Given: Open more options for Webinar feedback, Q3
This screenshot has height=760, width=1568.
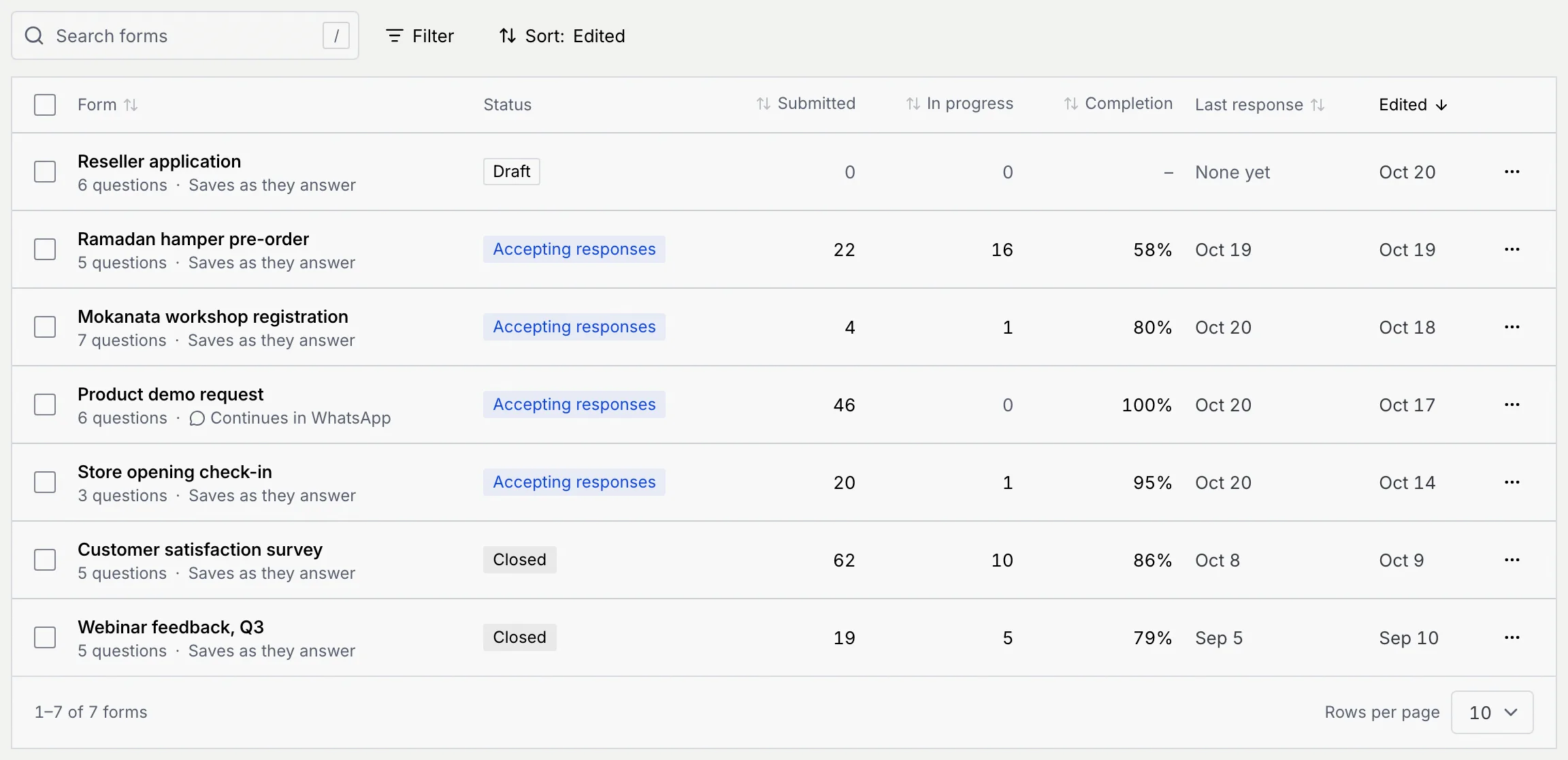Looking at the screenshot, I should pos(1512,637).
